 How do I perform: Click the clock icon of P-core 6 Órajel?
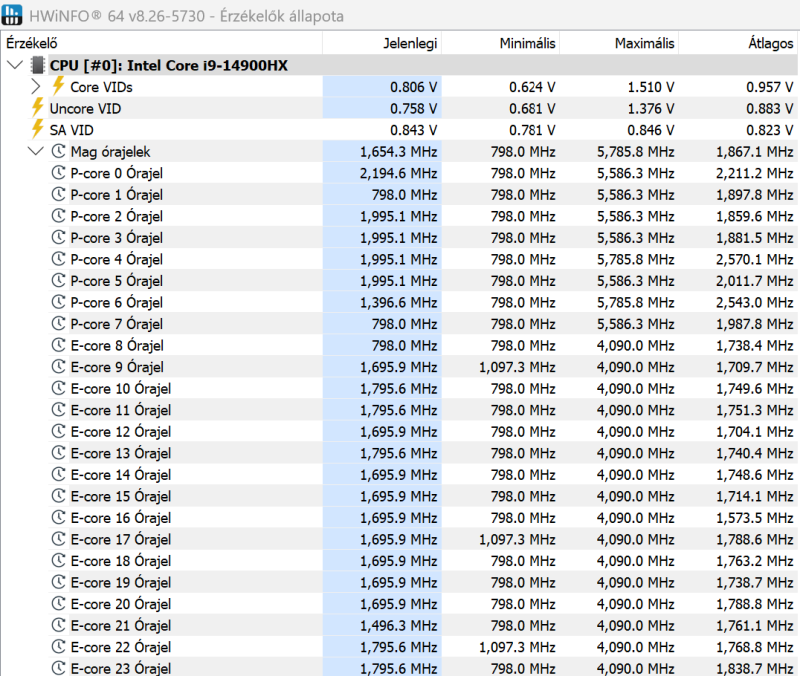coord(59,302)
